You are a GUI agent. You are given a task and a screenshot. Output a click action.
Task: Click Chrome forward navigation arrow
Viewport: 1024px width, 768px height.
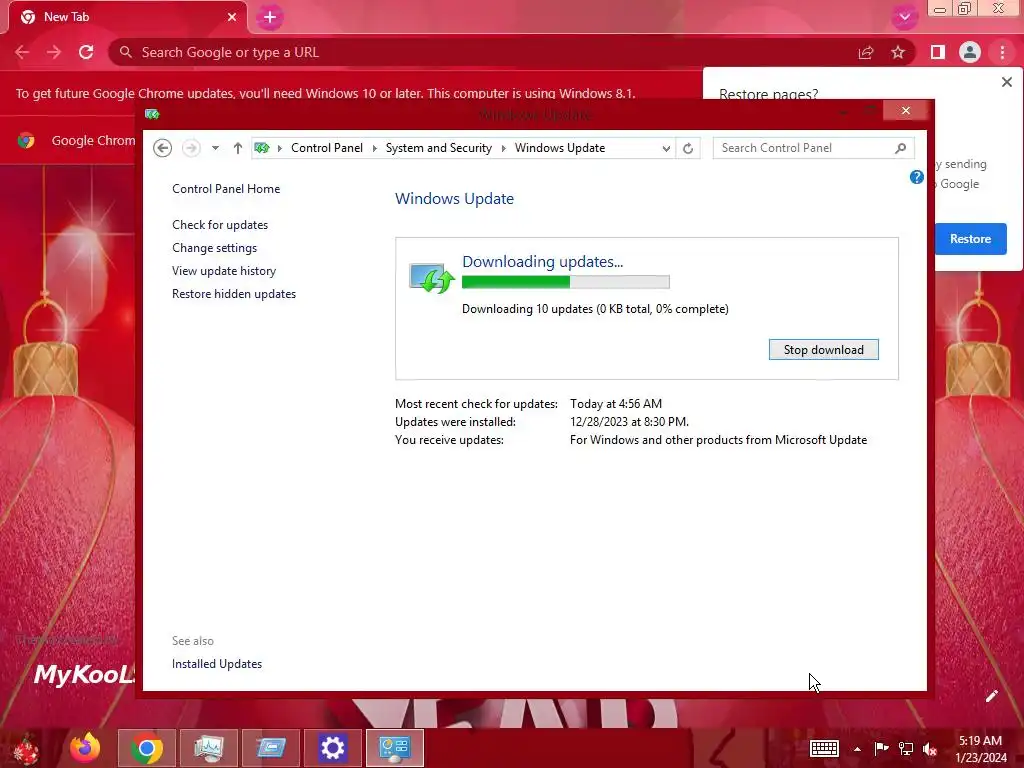[x=54, y=52]
